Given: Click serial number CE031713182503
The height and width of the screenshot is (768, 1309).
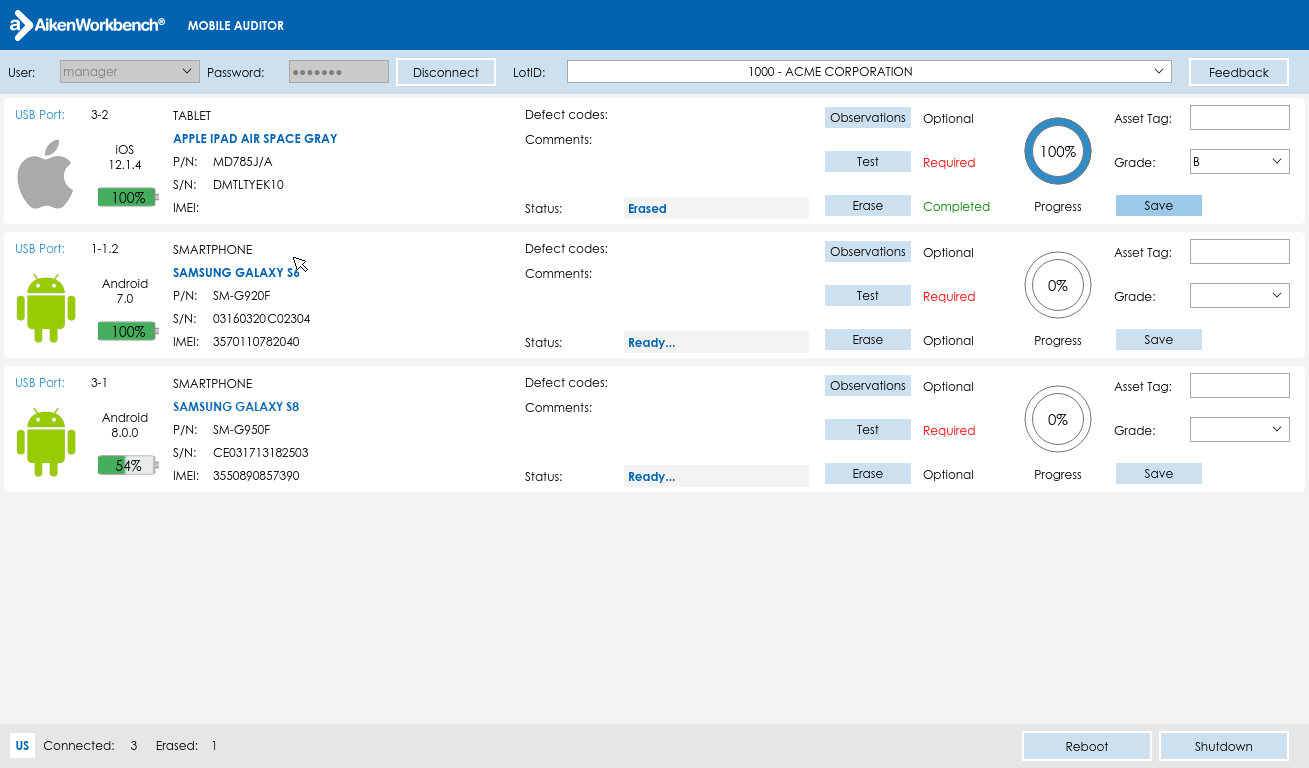Looking at the screenshot, I should (x=261, y=453).
